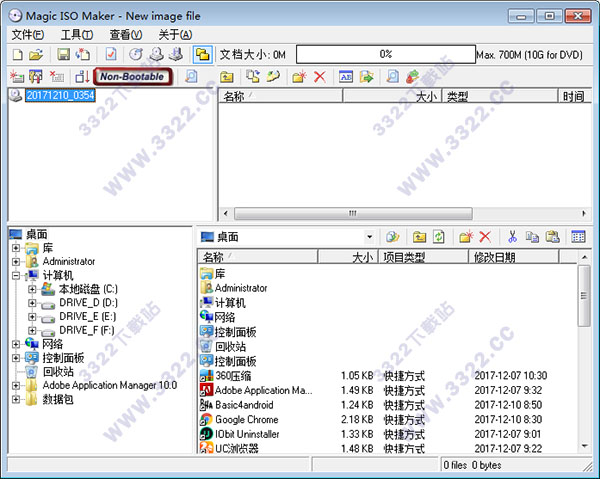Screen dimensions: 600x479
Task: Open an existing image file
Action: [x=36, y=55]
